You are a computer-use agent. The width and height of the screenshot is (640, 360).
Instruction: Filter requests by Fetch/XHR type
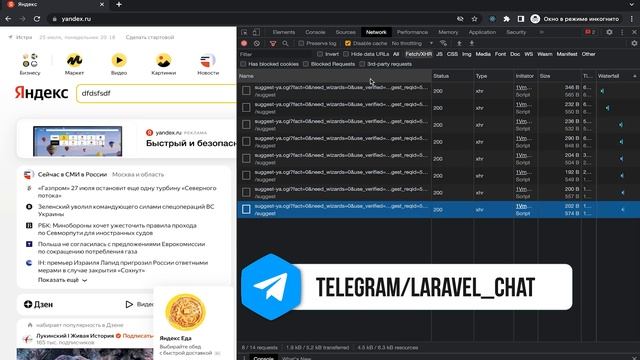point(418,54)
